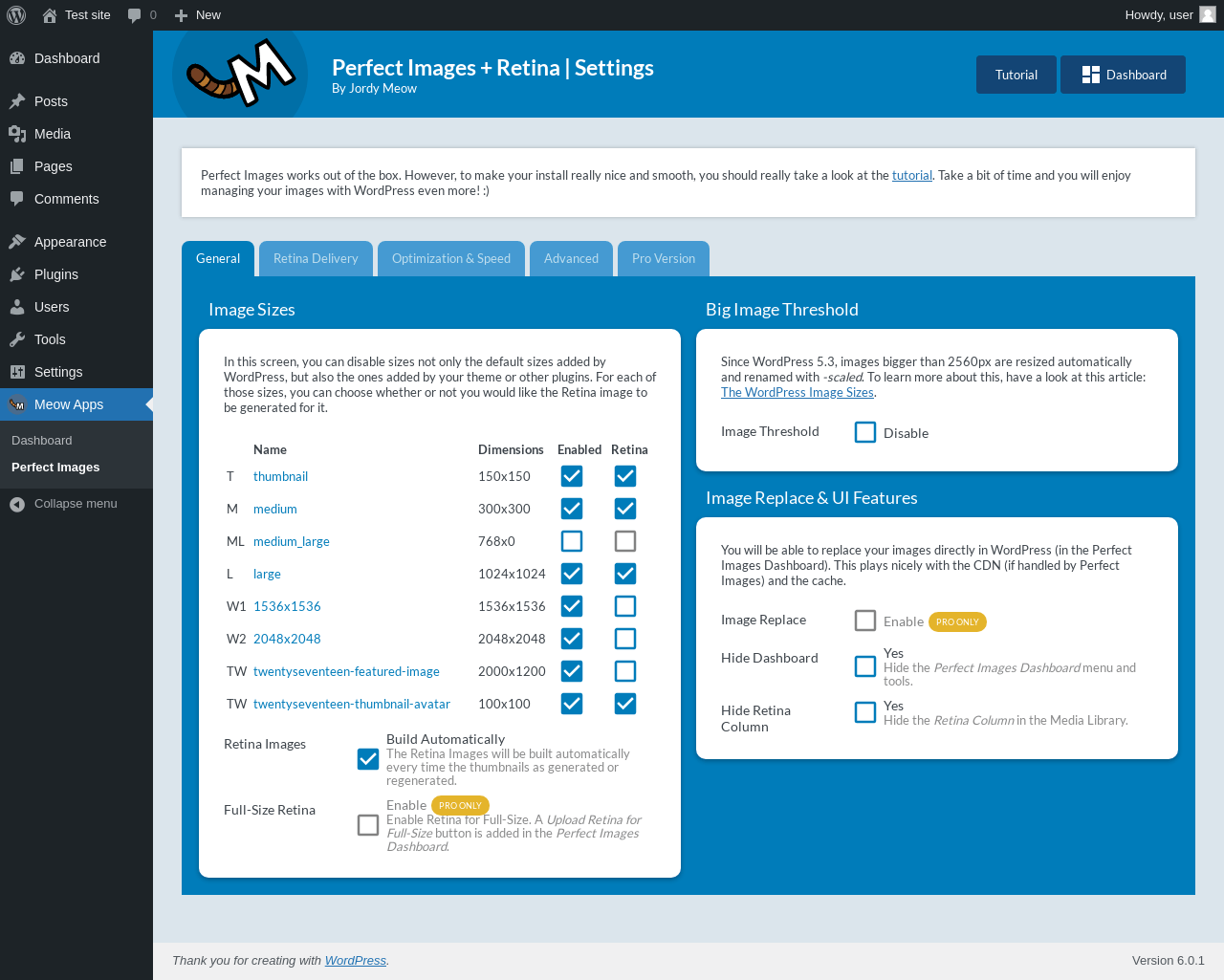Open the Appearance menu
The image size is (1224, 980).
[x=76, y=242]
